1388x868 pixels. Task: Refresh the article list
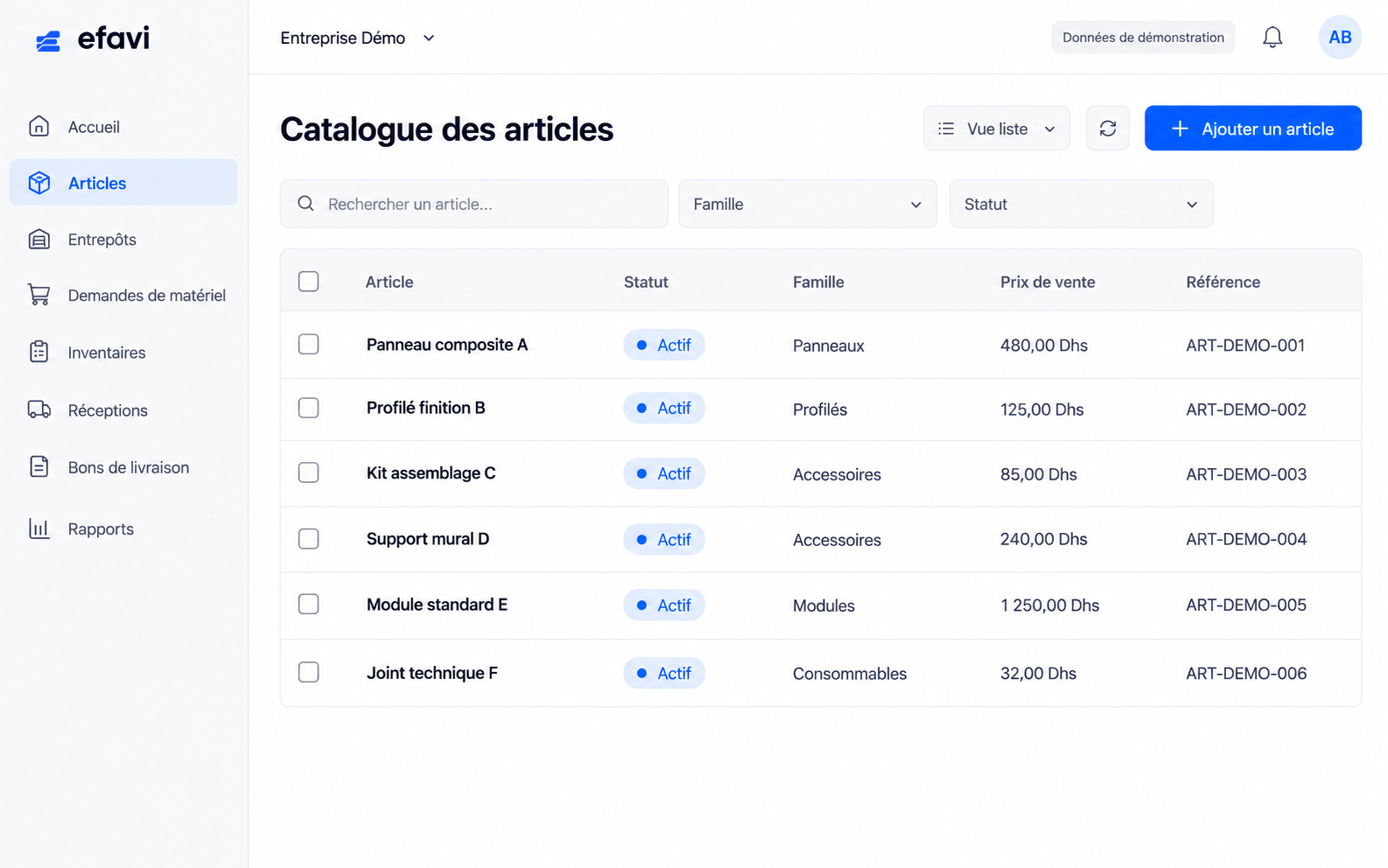(1108, 128)
